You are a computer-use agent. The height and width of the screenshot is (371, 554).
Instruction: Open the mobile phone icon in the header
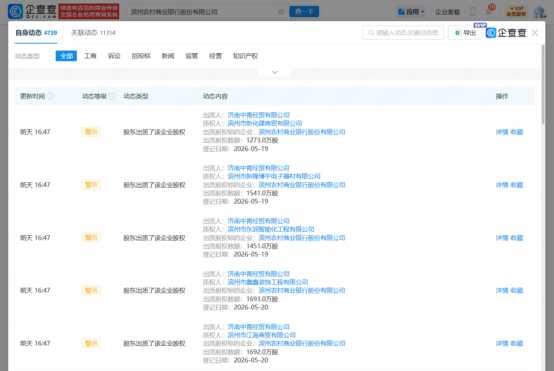click(x=473, y=12)
